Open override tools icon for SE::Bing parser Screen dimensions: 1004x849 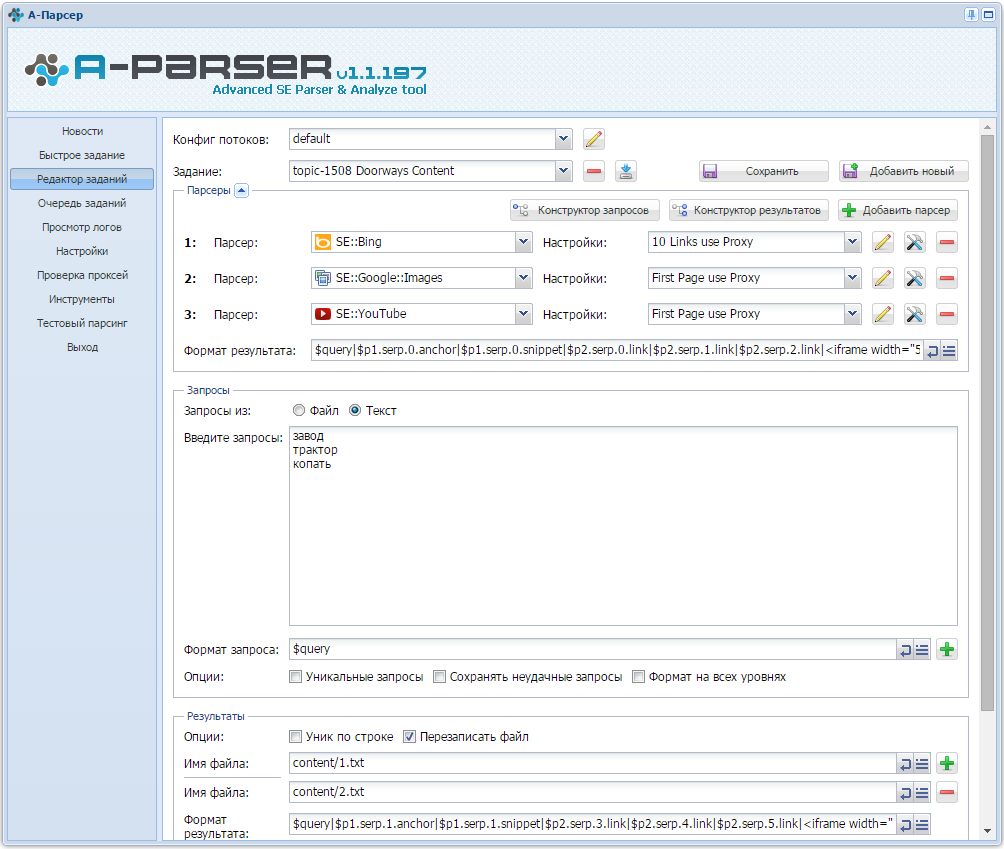tap(914, 242)
